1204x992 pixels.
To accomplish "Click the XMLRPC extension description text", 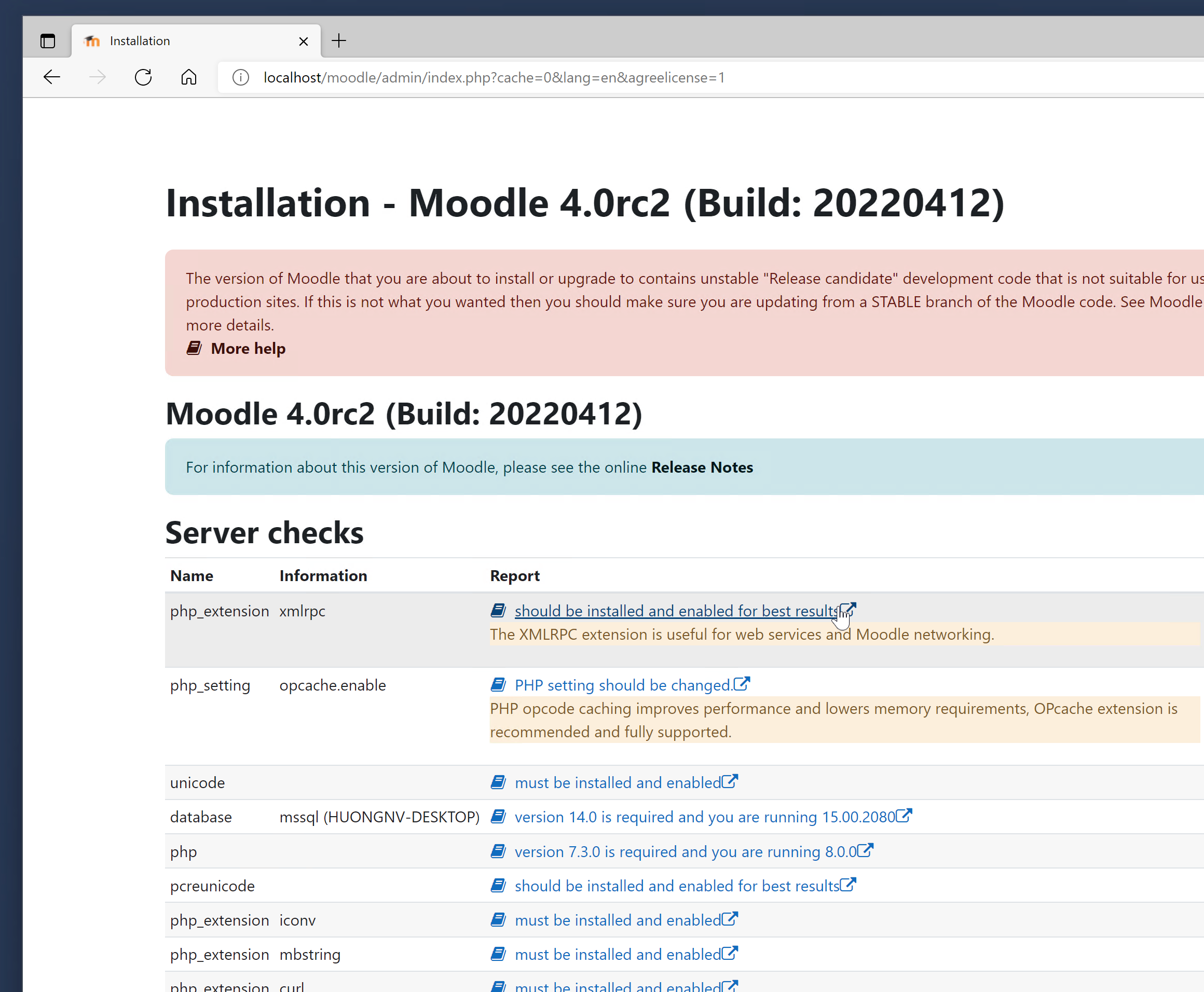I will [x=742, y=635].
